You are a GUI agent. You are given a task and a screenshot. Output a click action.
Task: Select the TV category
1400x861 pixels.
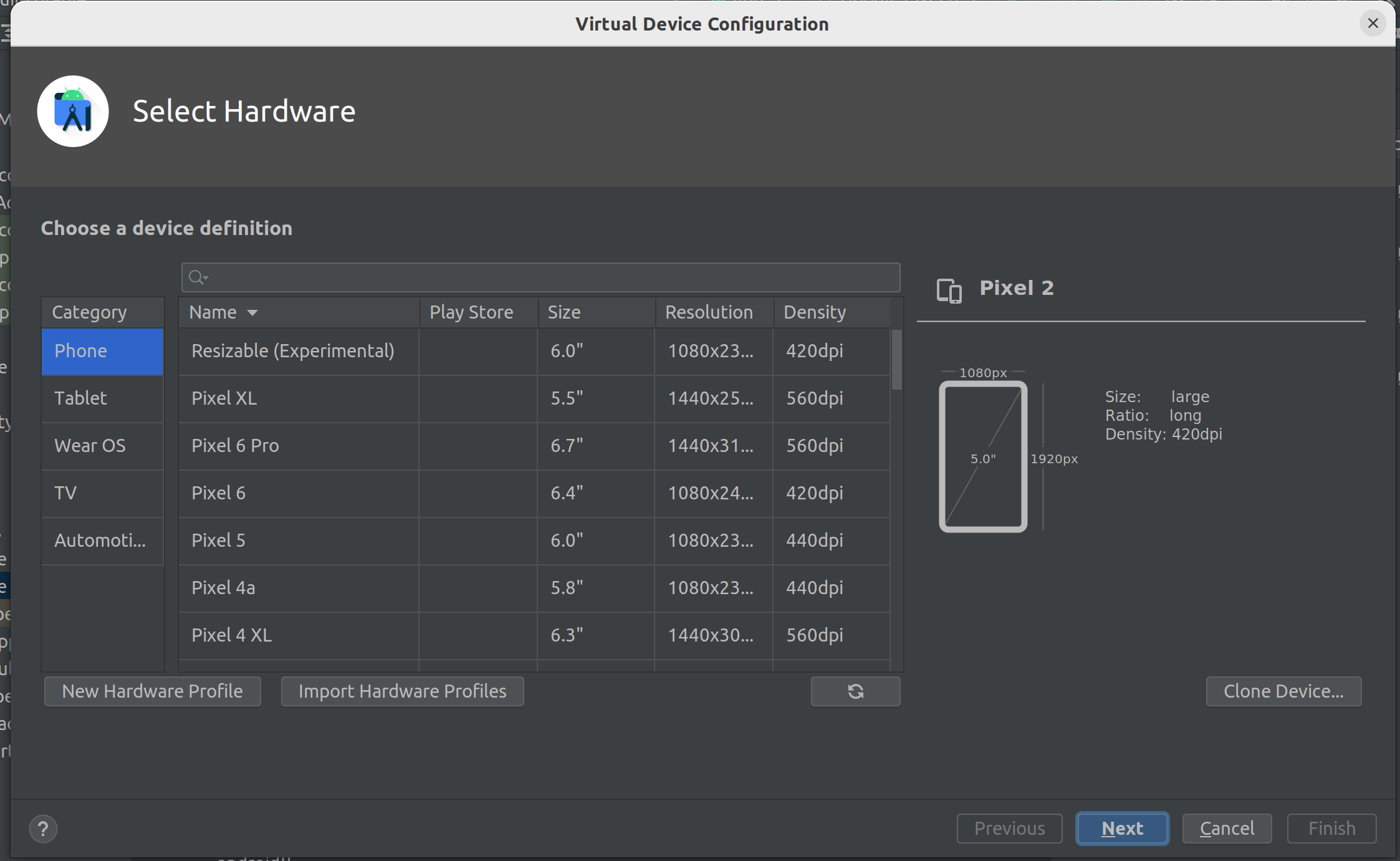[102, 493]
